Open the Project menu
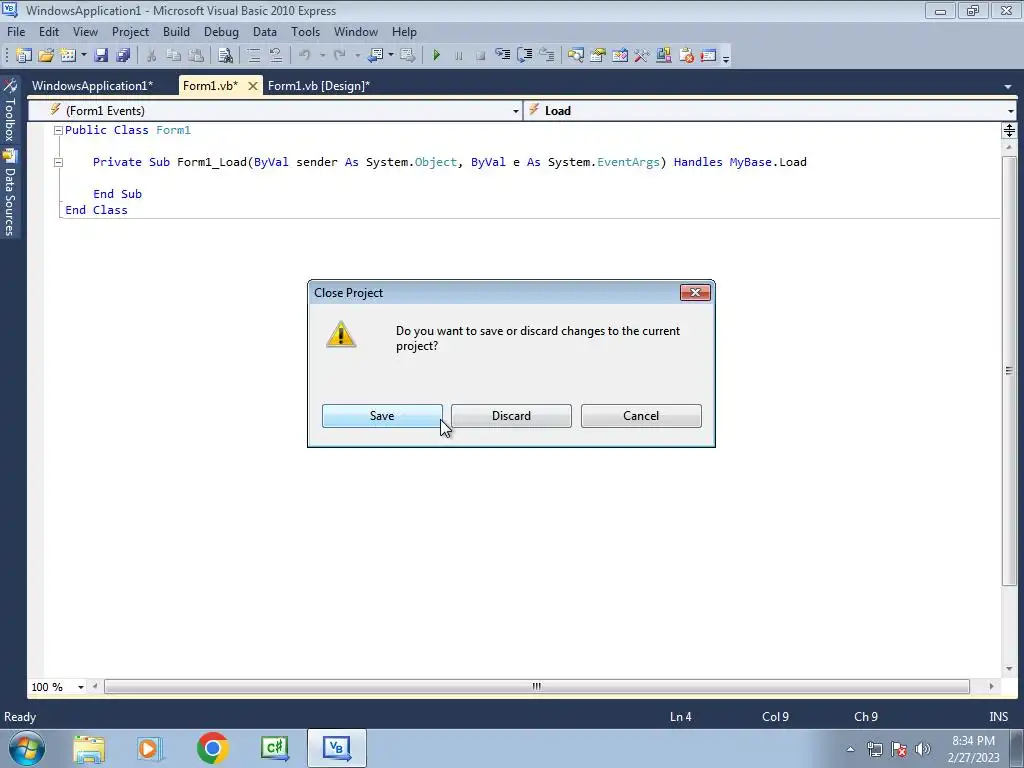1024x768 pixels. pos(130,31)
